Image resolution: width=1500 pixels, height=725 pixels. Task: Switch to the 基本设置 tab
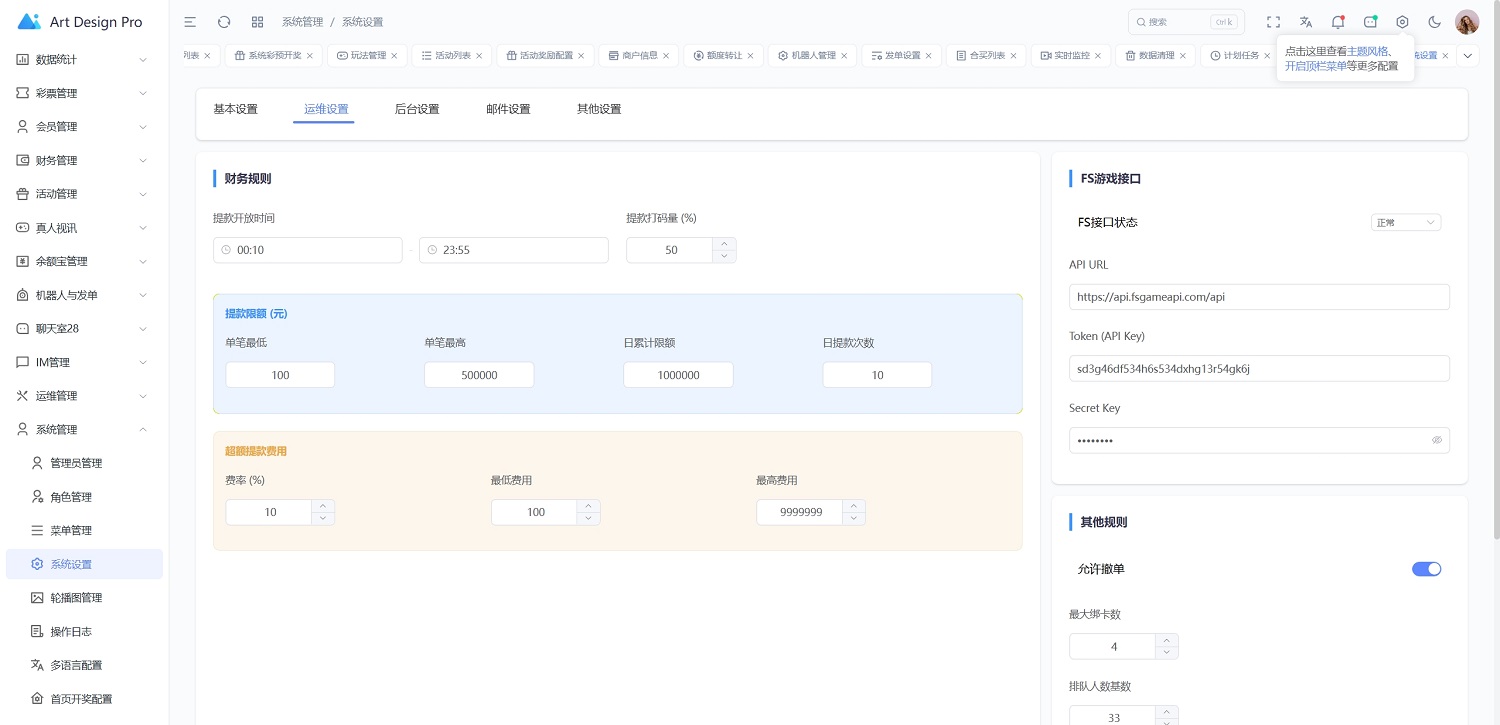pyautogui.click(x=235, y=109)
